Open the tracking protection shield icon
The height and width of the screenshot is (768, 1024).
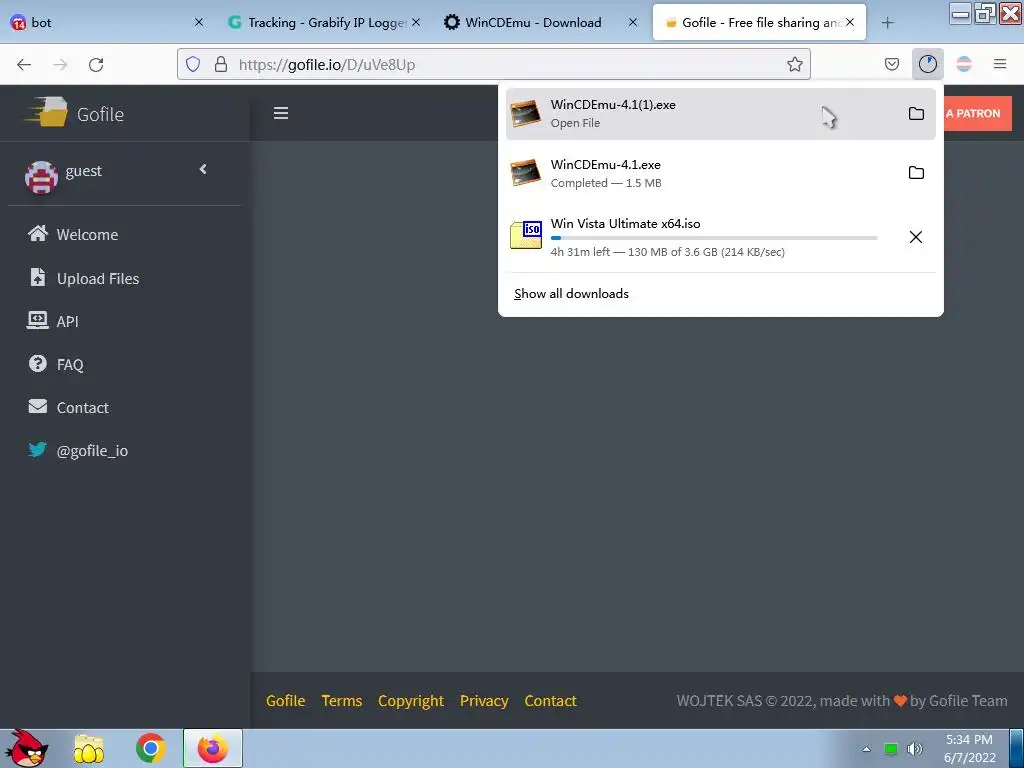pos(193,64)
